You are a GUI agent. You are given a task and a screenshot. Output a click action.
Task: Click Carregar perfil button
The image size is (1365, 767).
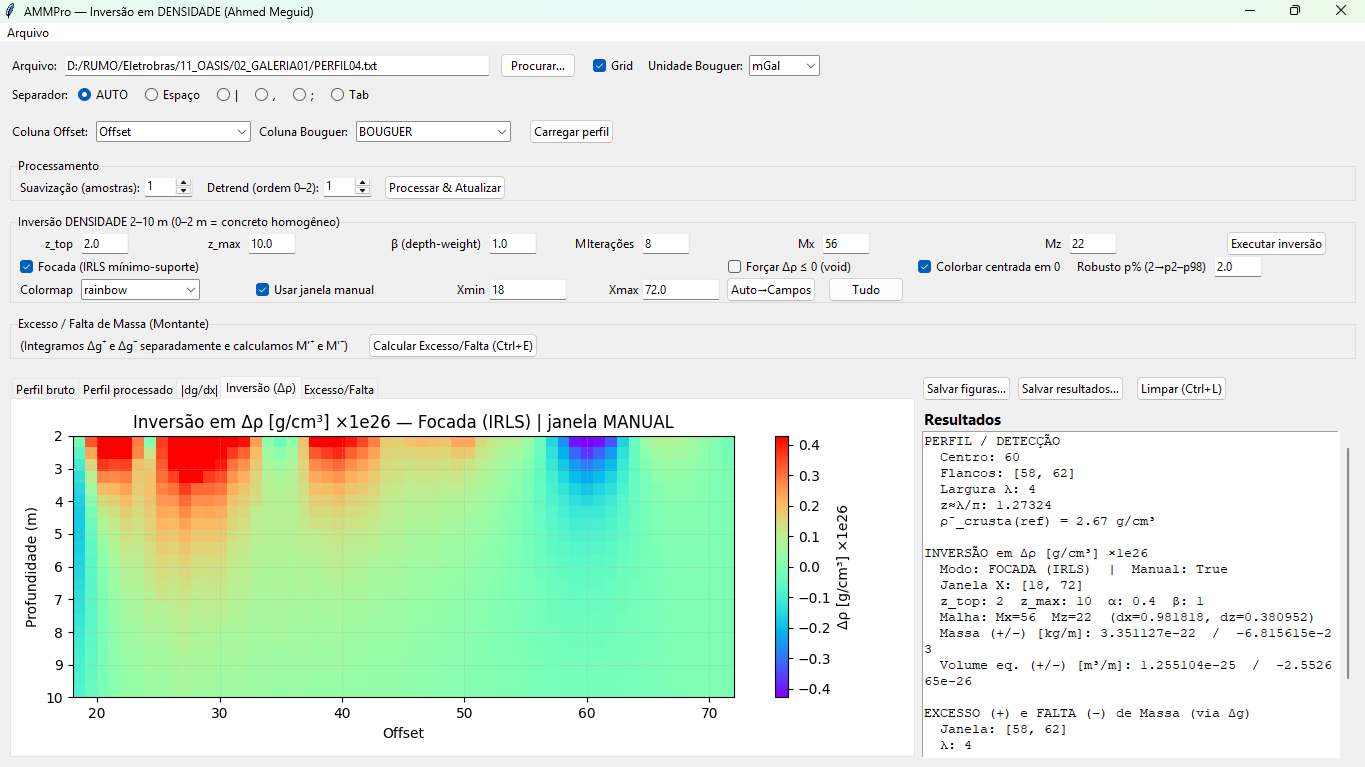coord(572,132)
